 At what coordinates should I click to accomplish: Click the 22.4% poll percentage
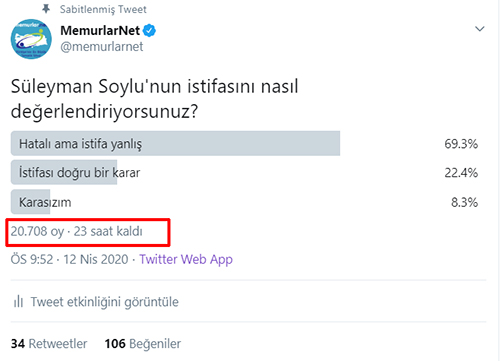click(x=461, y=173)
